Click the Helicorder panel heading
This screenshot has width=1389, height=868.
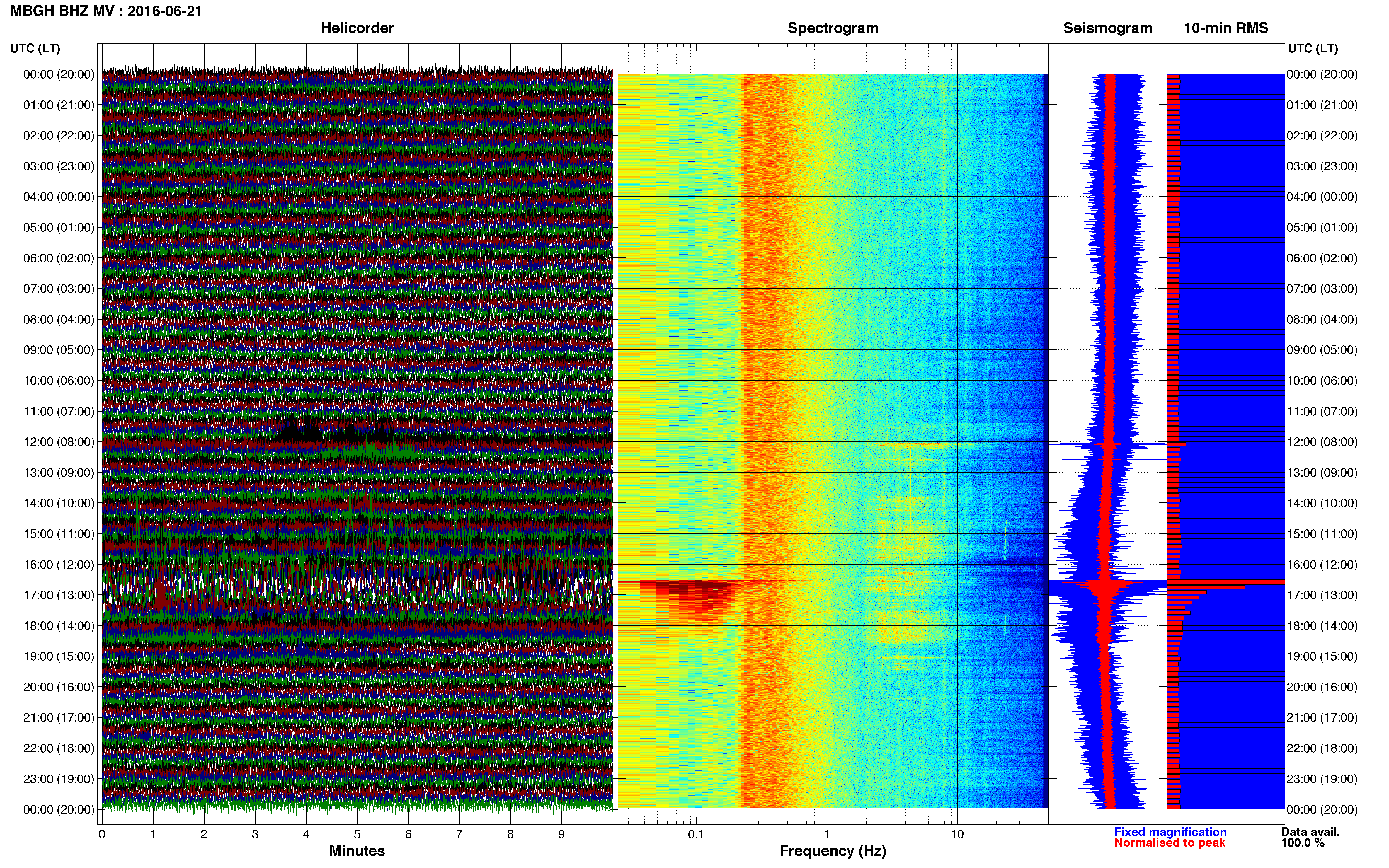coord(357,28)
